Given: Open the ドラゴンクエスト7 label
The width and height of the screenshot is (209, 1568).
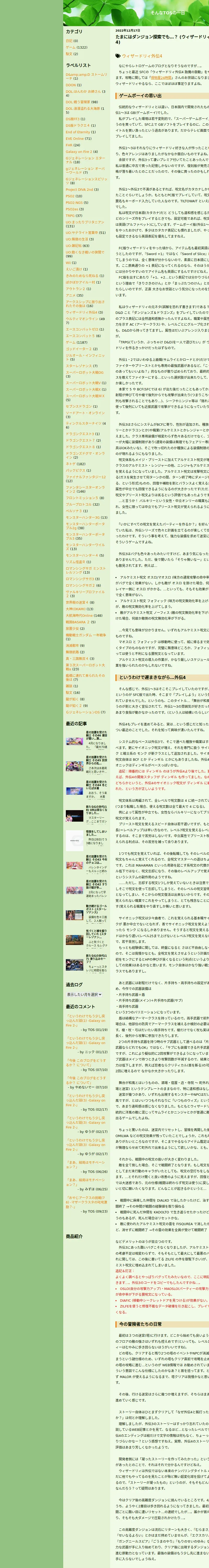Looking at the screenshot, I should (x=80, y=440).
